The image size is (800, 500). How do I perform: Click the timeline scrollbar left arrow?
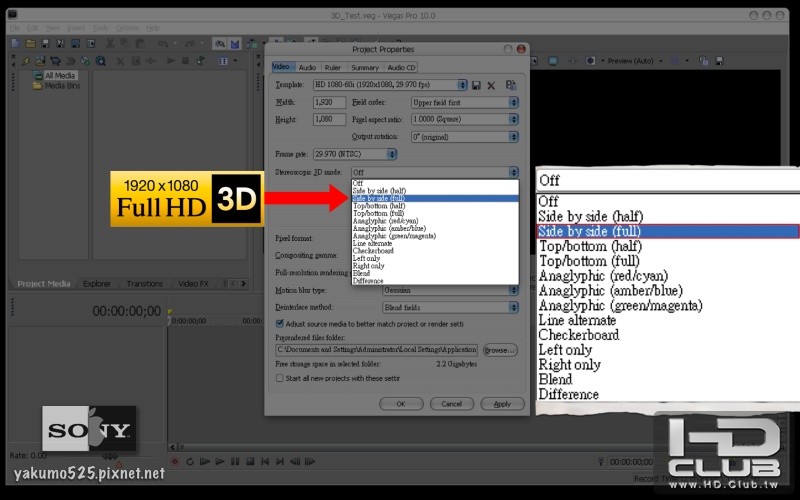click(173, 447)
